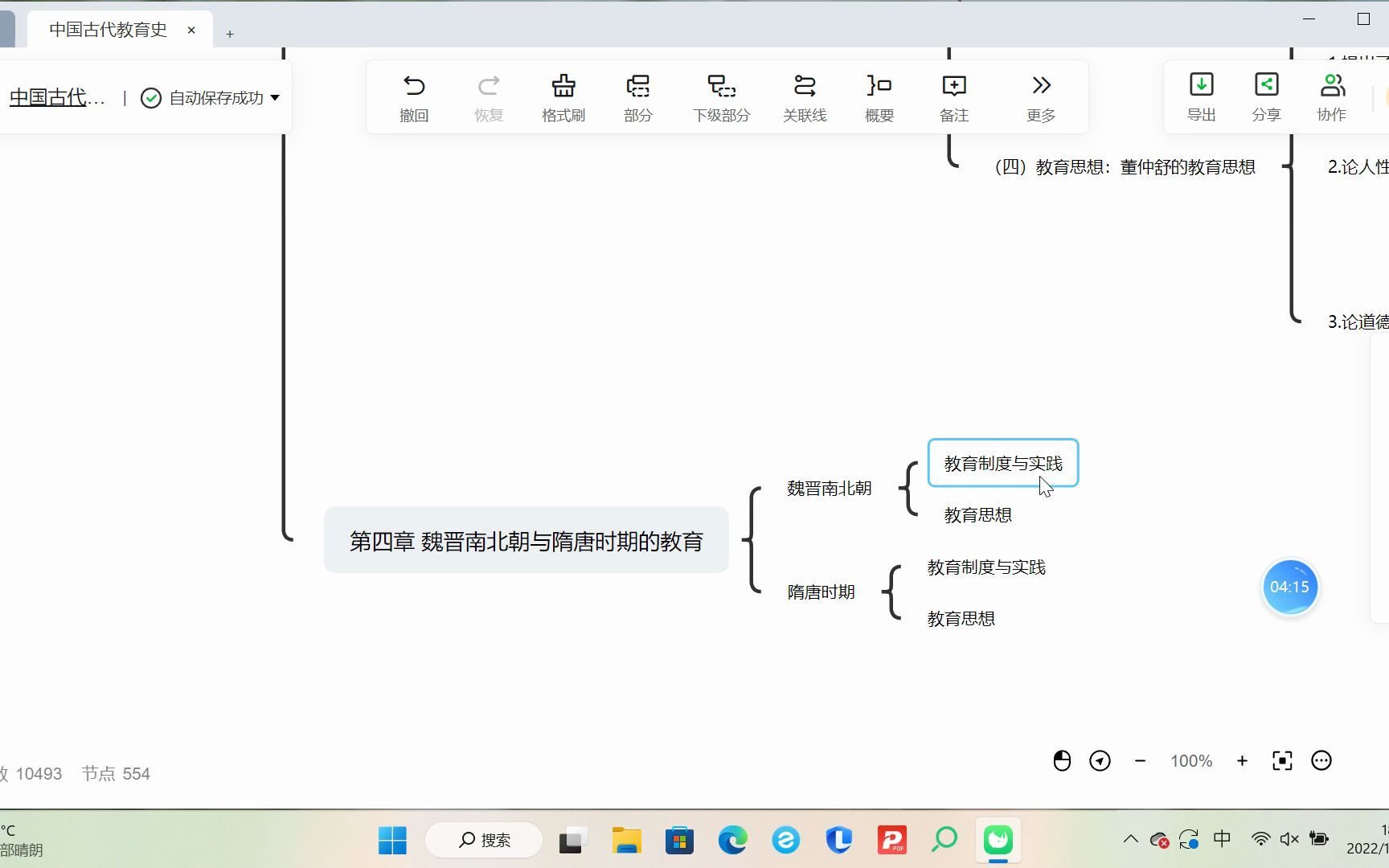The height and width of the screenshot is (868, 1389).
Task: Click the 中 input method indicator
Action: coord(1223,840)
